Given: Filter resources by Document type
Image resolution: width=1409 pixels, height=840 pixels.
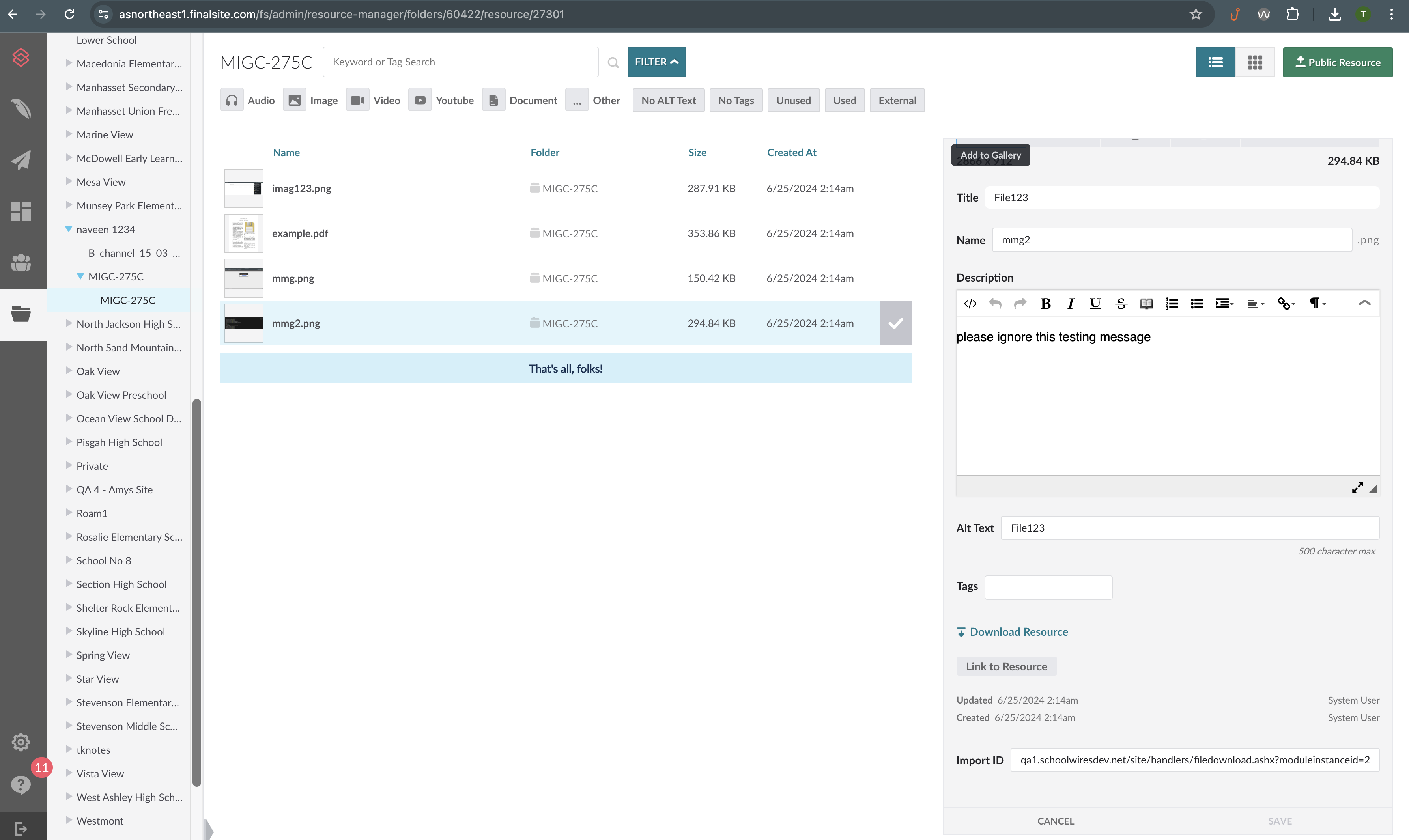Looking at the screenshot, I should 520,100.
